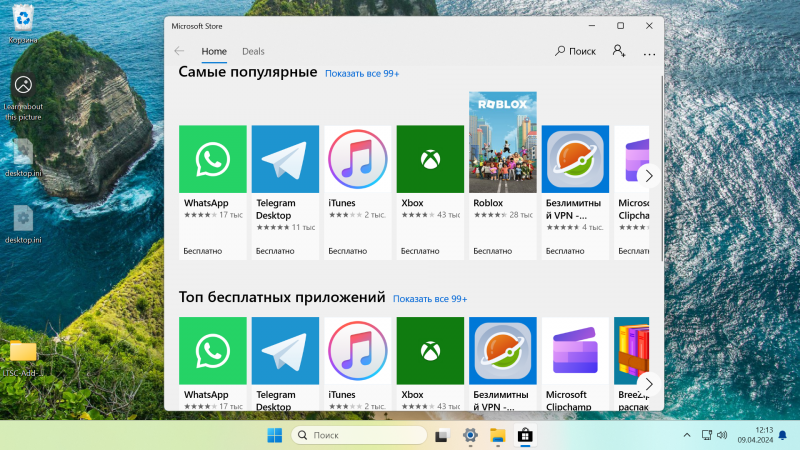Switch to the Deals tab
The width and height of the screenshot is (800, 450).
253,51
